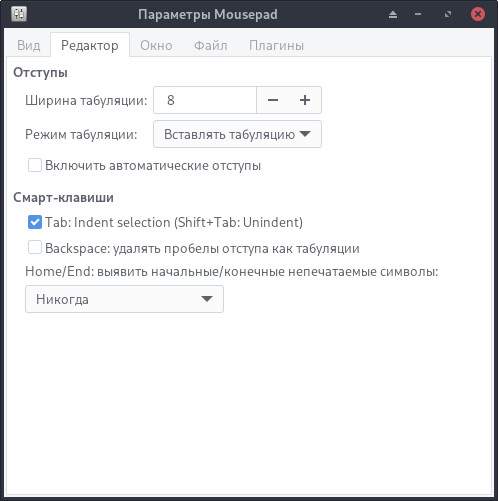Select the Плагины tab
This screenshot has width=498, height=501.
[276, 45]
